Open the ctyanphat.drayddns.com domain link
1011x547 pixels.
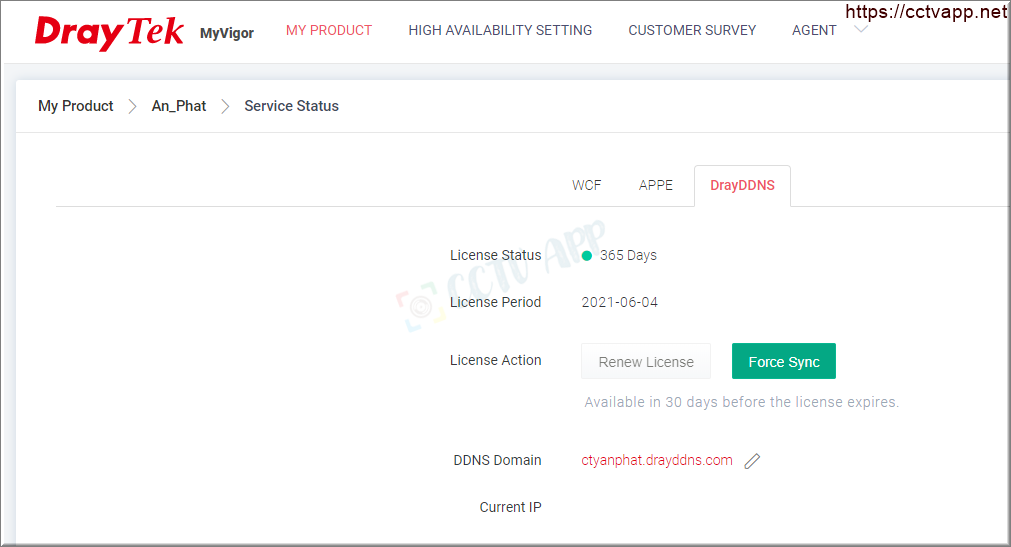pyautogui.click(x=657, y=460)
